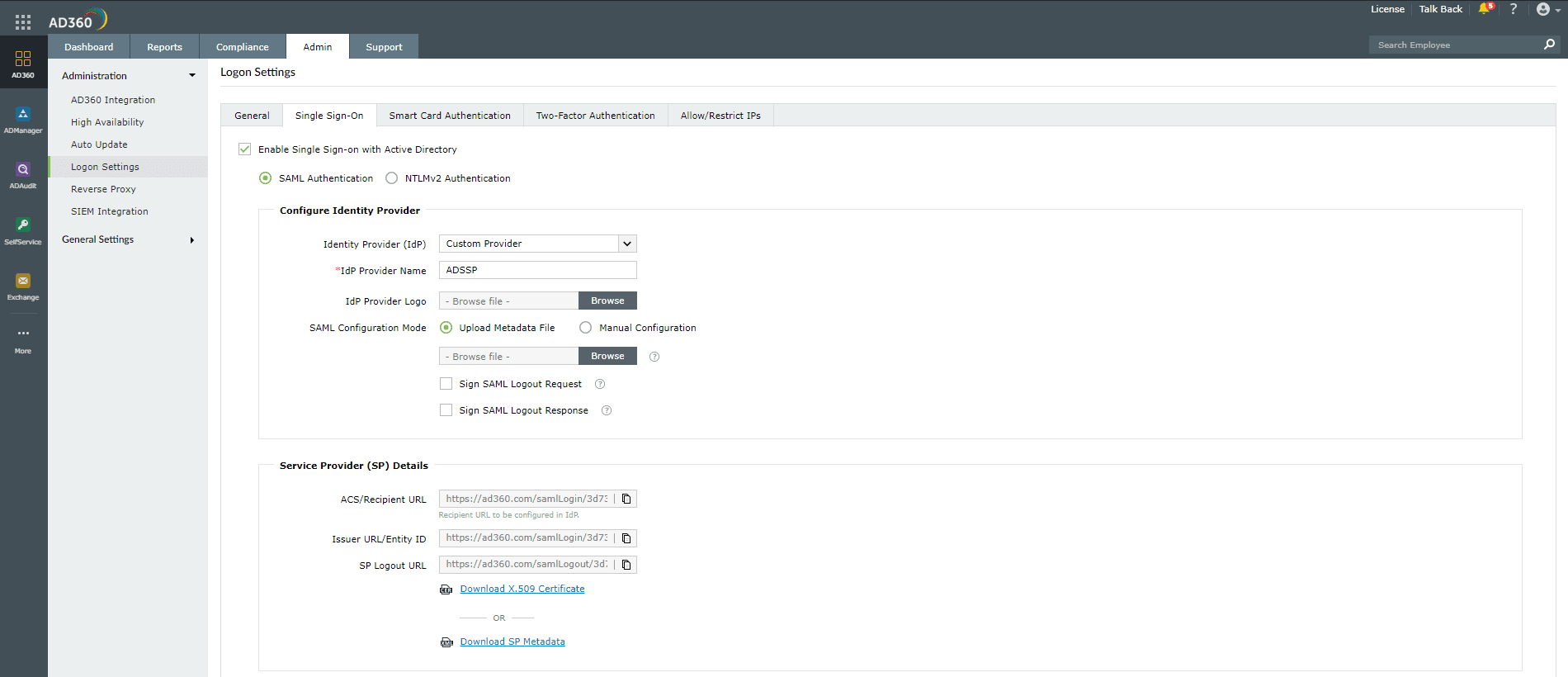Click the SP Logout URL field

pos(527,565)
